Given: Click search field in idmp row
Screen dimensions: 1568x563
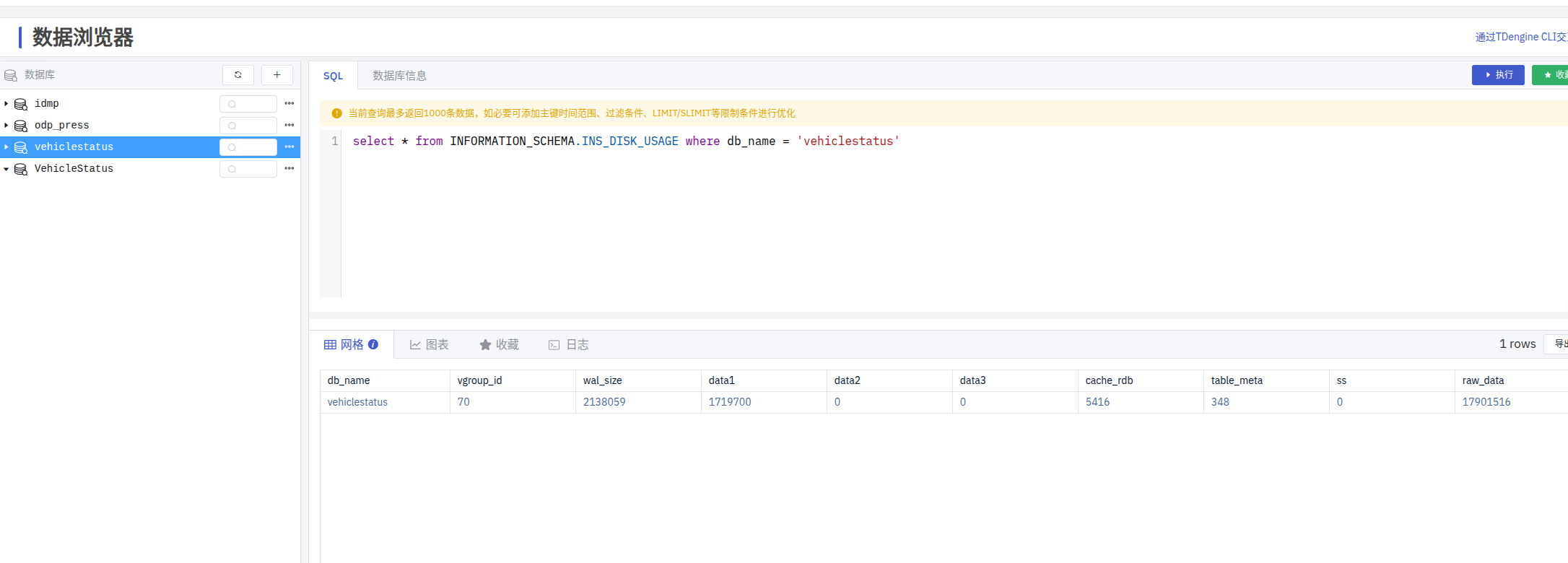Looking at the screenshot, I should 248,104.
